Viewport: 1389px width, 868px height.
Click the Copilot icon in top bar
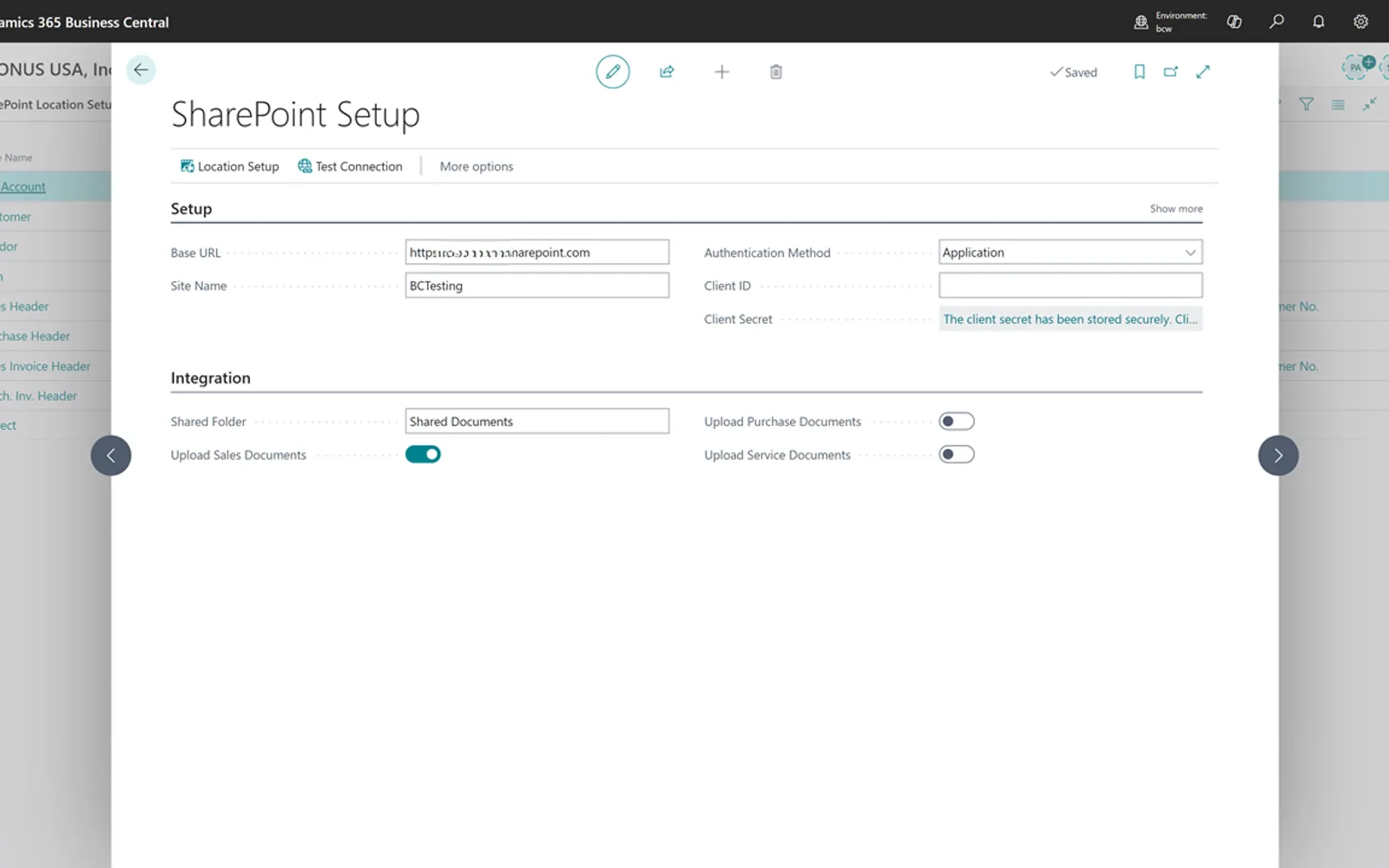[1234, 22]
